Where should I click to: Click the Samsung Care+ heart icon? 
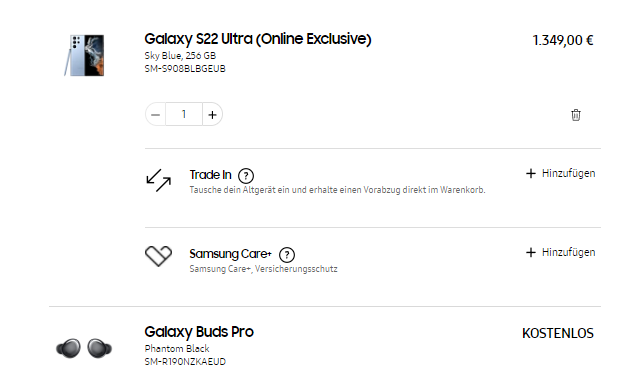[x=158, y=256]
